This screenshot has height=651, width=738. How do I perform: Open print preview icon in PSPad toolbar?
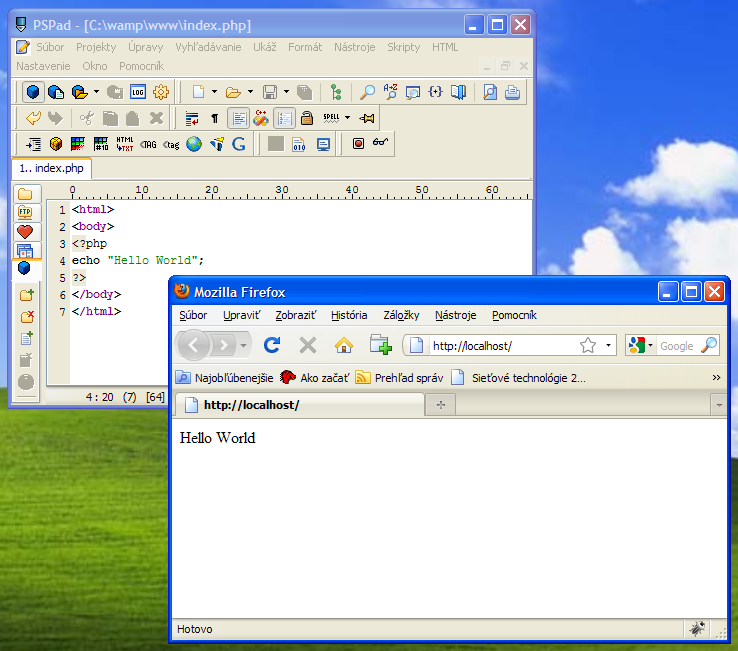tap(490, 92)
